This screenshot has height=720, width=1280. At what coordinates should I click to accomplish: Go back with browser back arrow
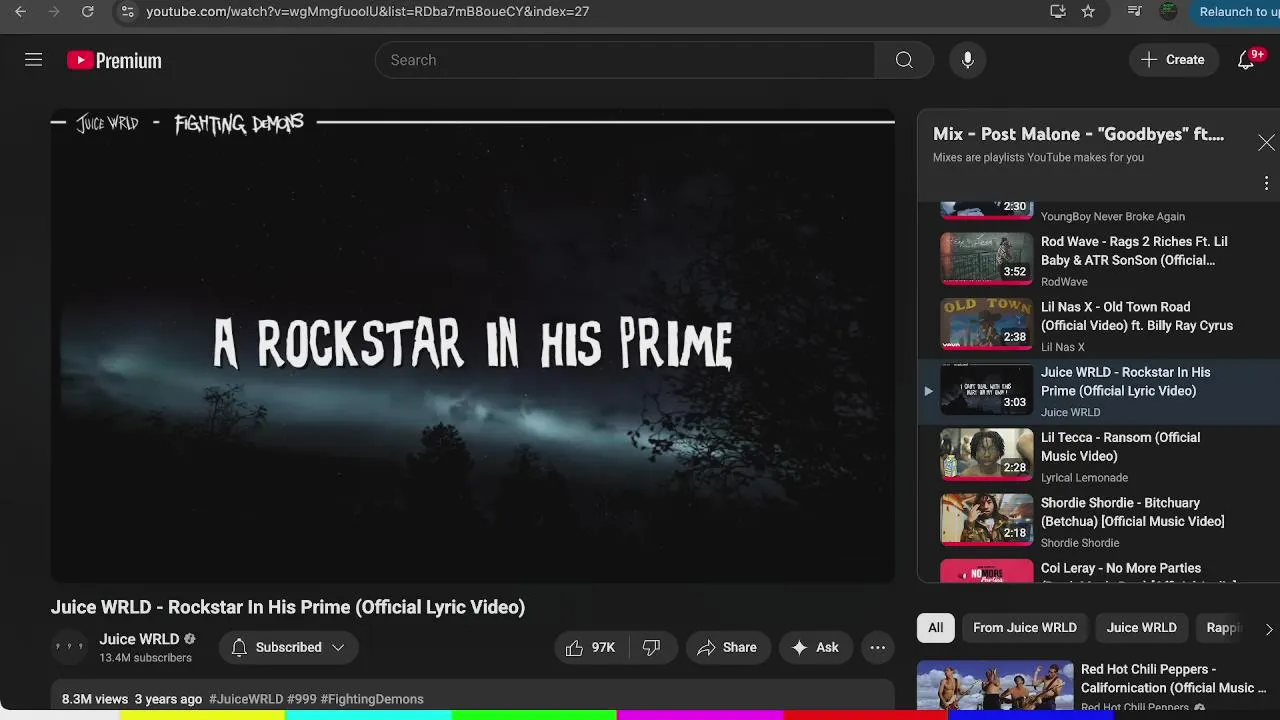pos(20,12)
